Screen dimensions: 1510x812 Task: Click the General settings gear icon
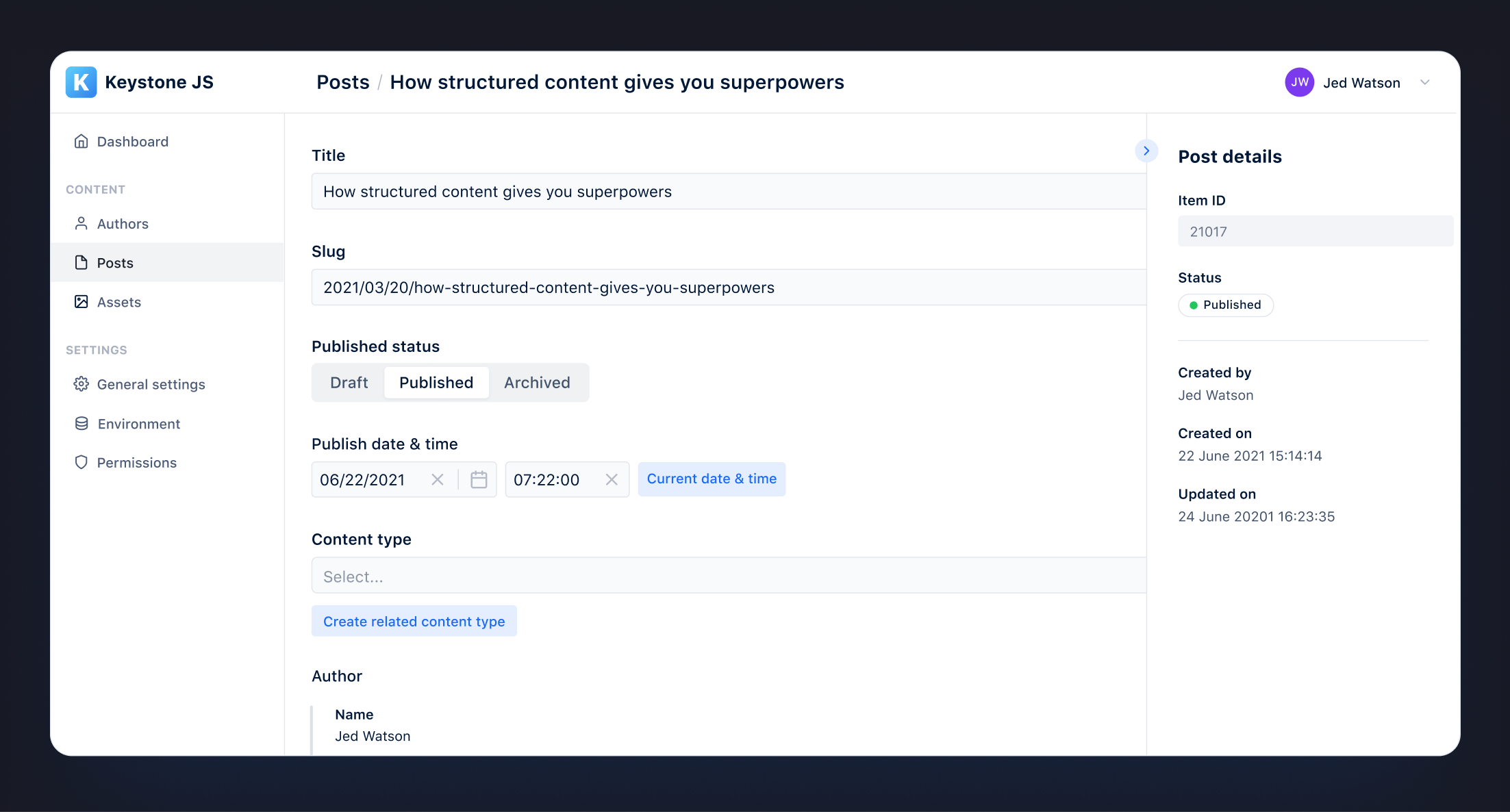(81, 384)
